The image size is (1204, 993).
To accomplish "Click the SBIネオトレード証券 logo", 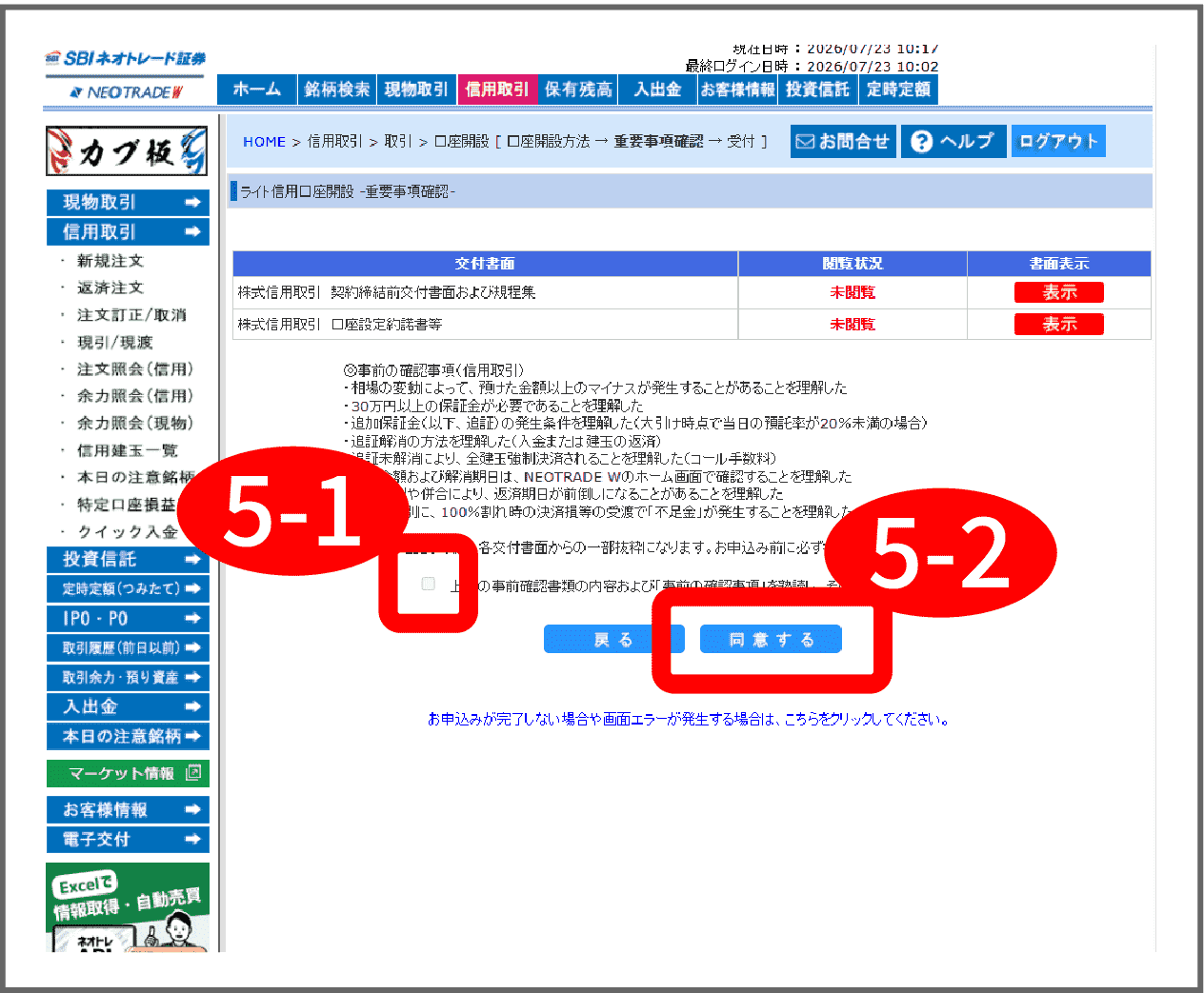I will 125,59.
